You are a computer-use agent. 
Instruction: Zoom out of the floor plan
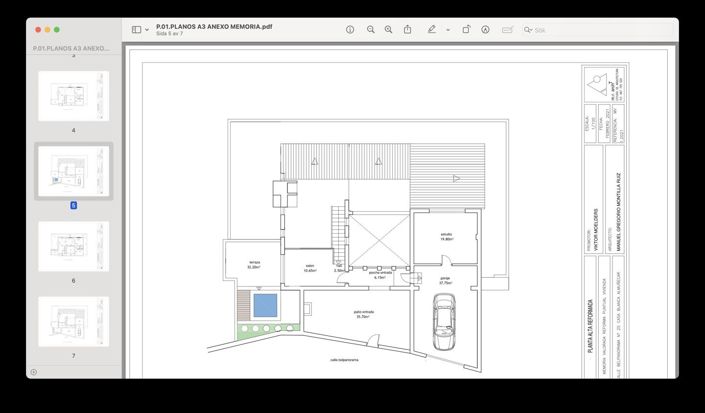click(x=370, y=30)
